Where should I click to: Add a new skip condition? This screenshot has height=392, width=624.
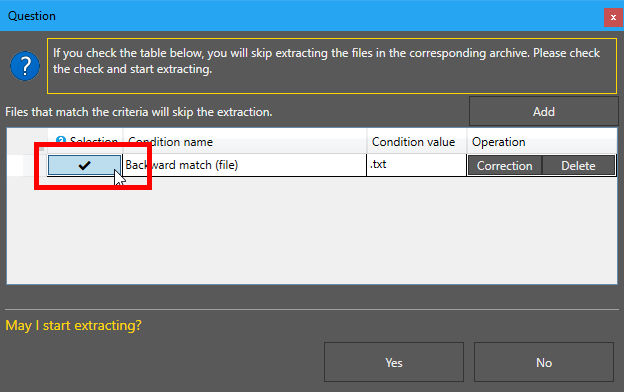(544, 111)
